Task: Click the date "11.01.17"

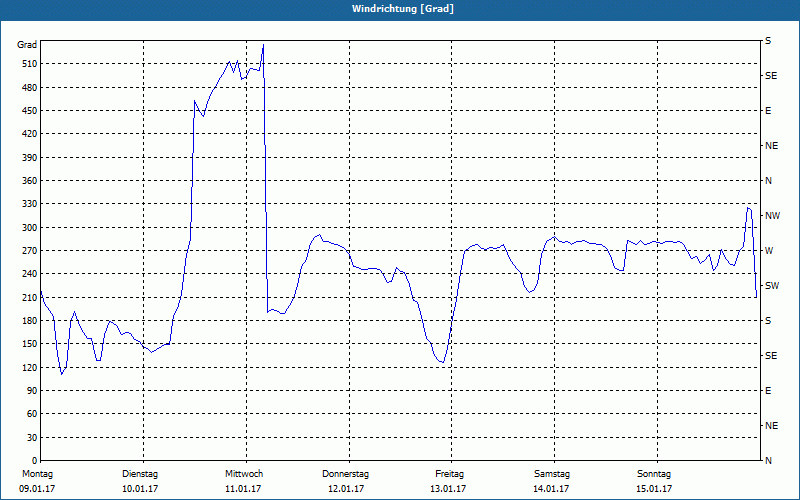Action: [x=243, y=489]
